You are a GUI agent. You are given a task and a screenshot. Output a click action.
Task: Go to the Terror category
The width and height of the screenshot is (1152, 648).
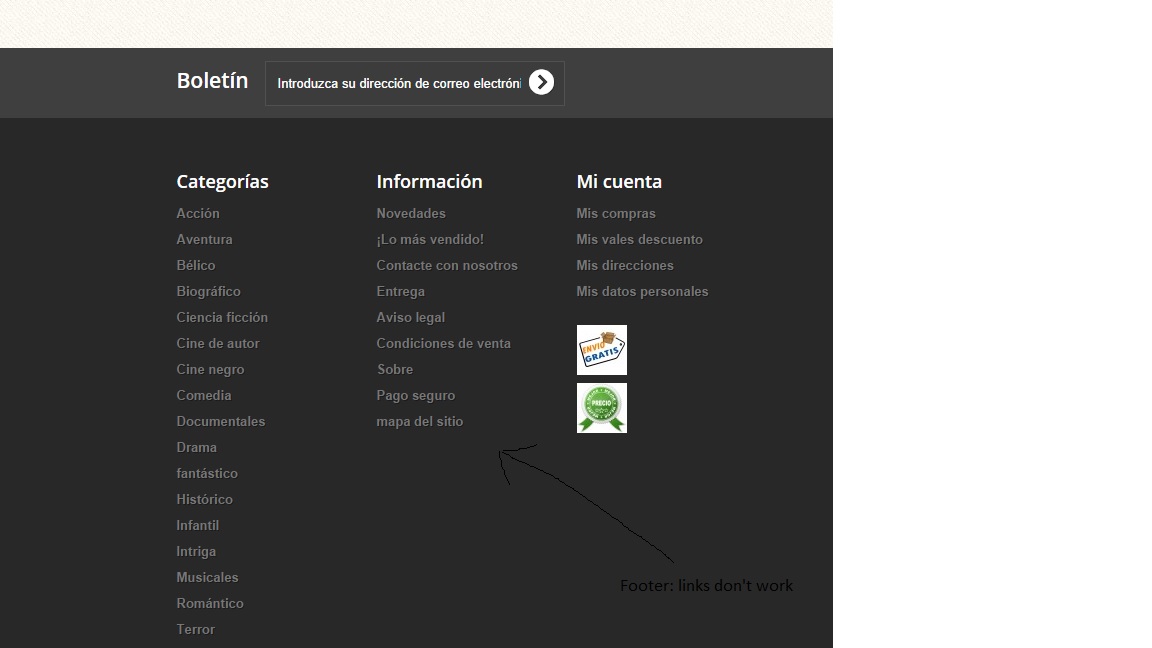click(x=195, y=630)
